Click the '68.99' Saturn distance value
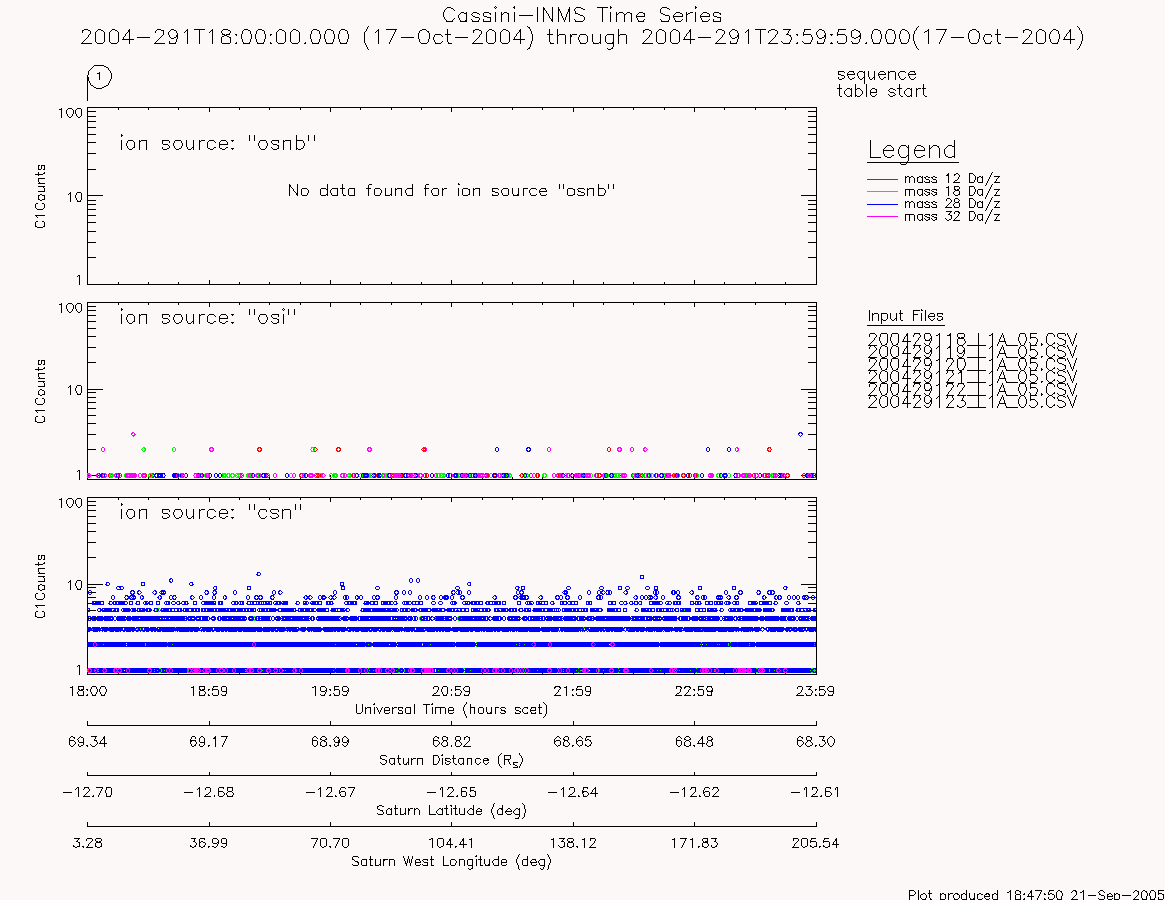Viewport: 1165px width, 900px height. pos(330,742)
